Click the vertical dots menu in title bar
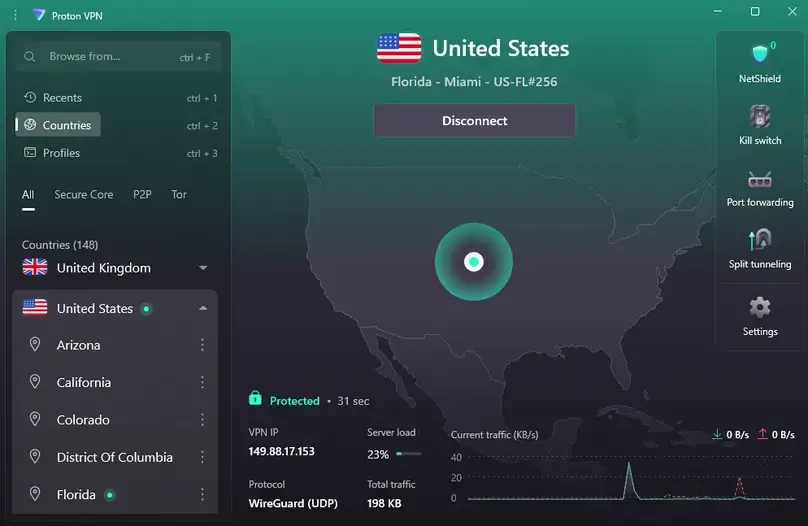Viewport: 808px width, 526px height. point(15,15)
